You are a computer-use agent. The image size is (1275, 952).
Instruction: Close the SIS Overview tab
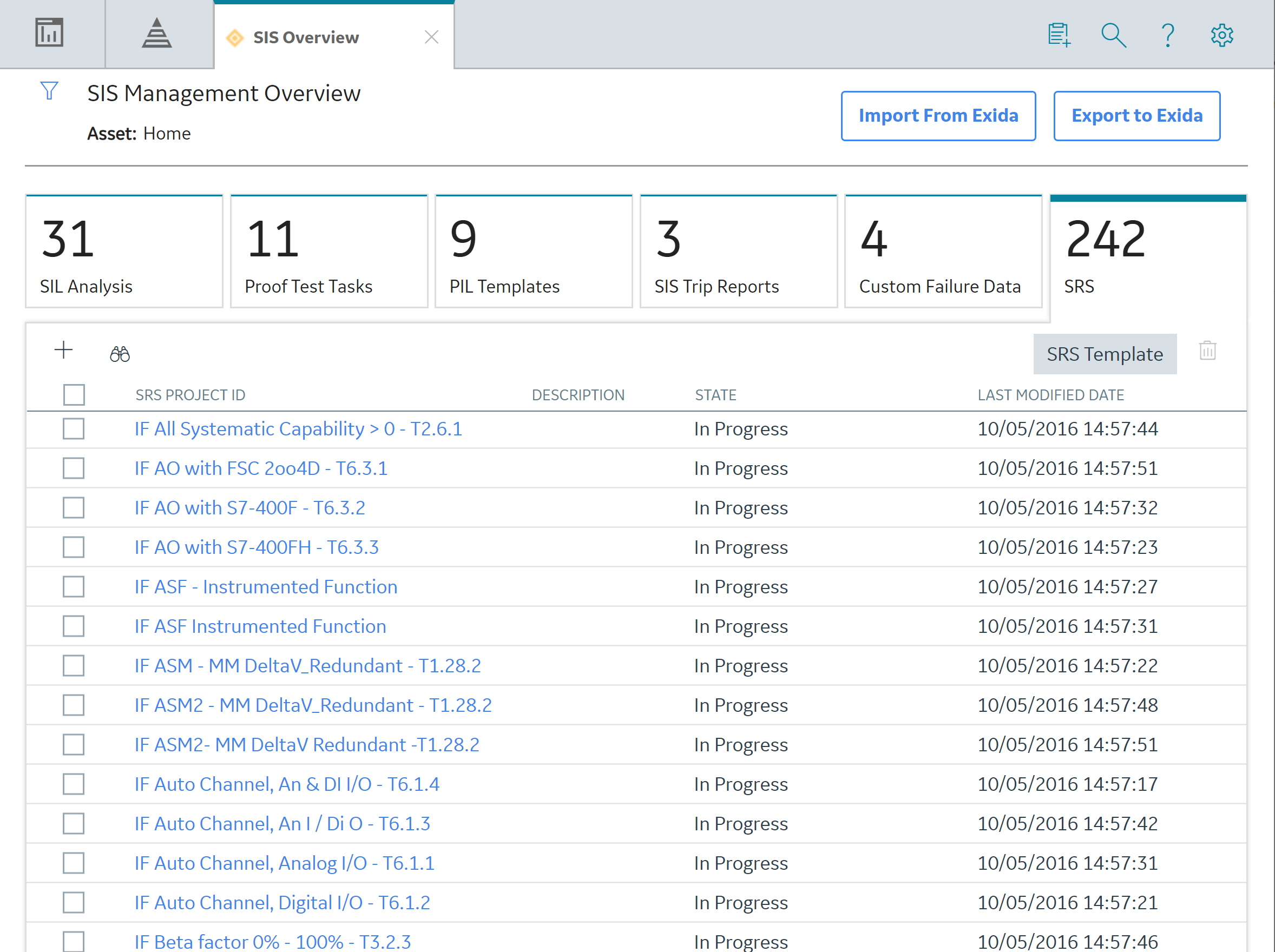coord(432,37)
